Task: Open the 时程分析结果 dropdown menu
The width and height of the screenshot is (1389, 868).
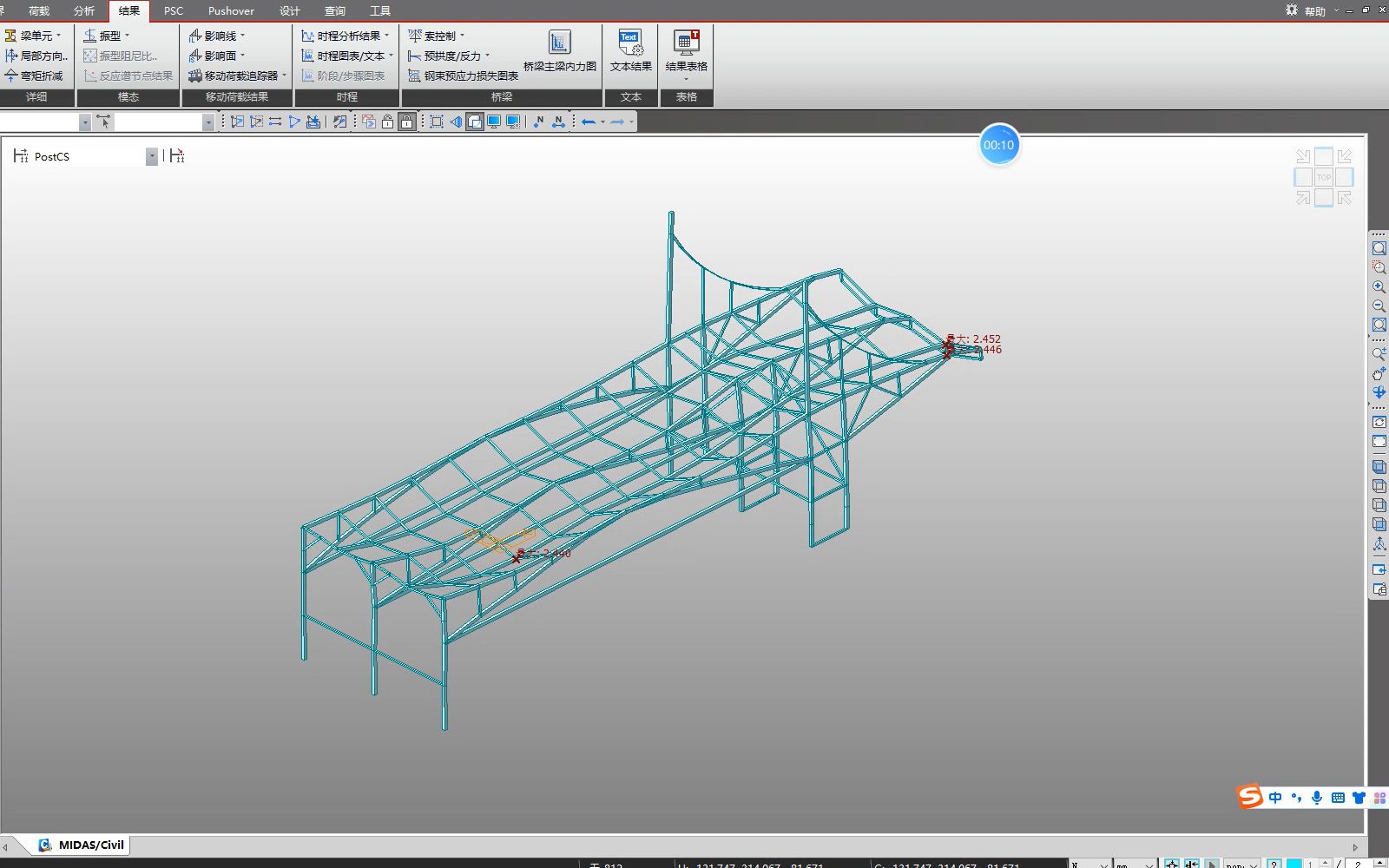Action: (x=386, y=36)
